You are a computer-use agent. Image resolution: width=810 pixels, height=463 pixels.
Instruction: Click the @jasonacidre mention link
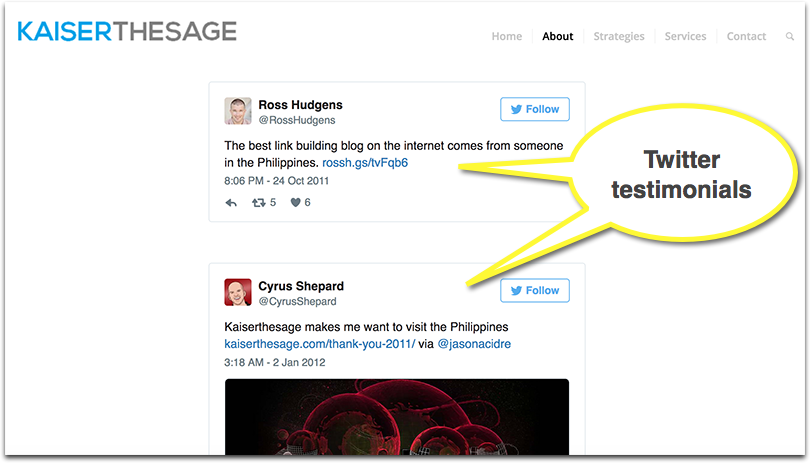[x=474, y=344]
